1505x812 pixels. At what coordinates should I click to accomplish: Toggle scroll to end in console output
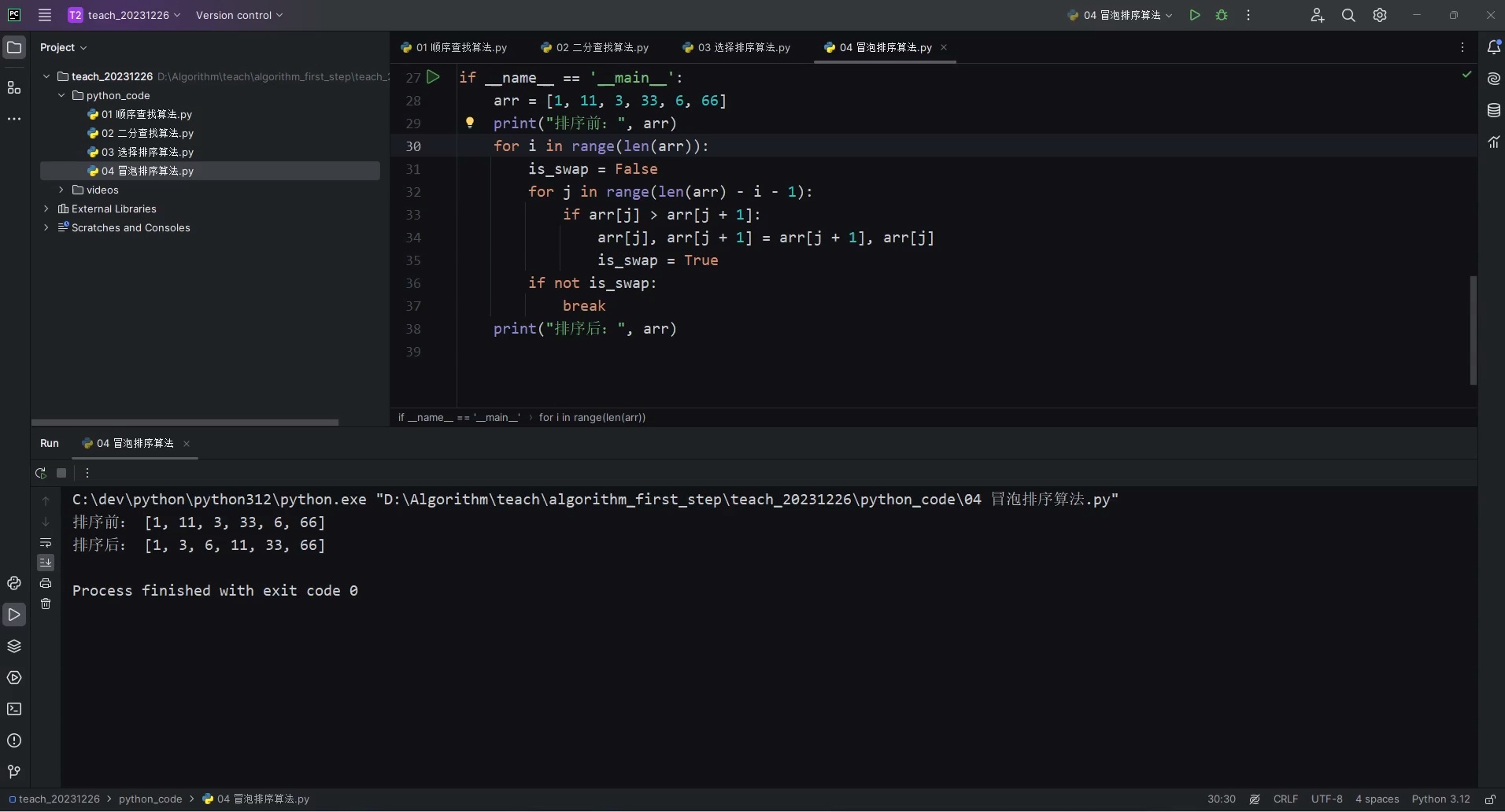click(46, 563)
